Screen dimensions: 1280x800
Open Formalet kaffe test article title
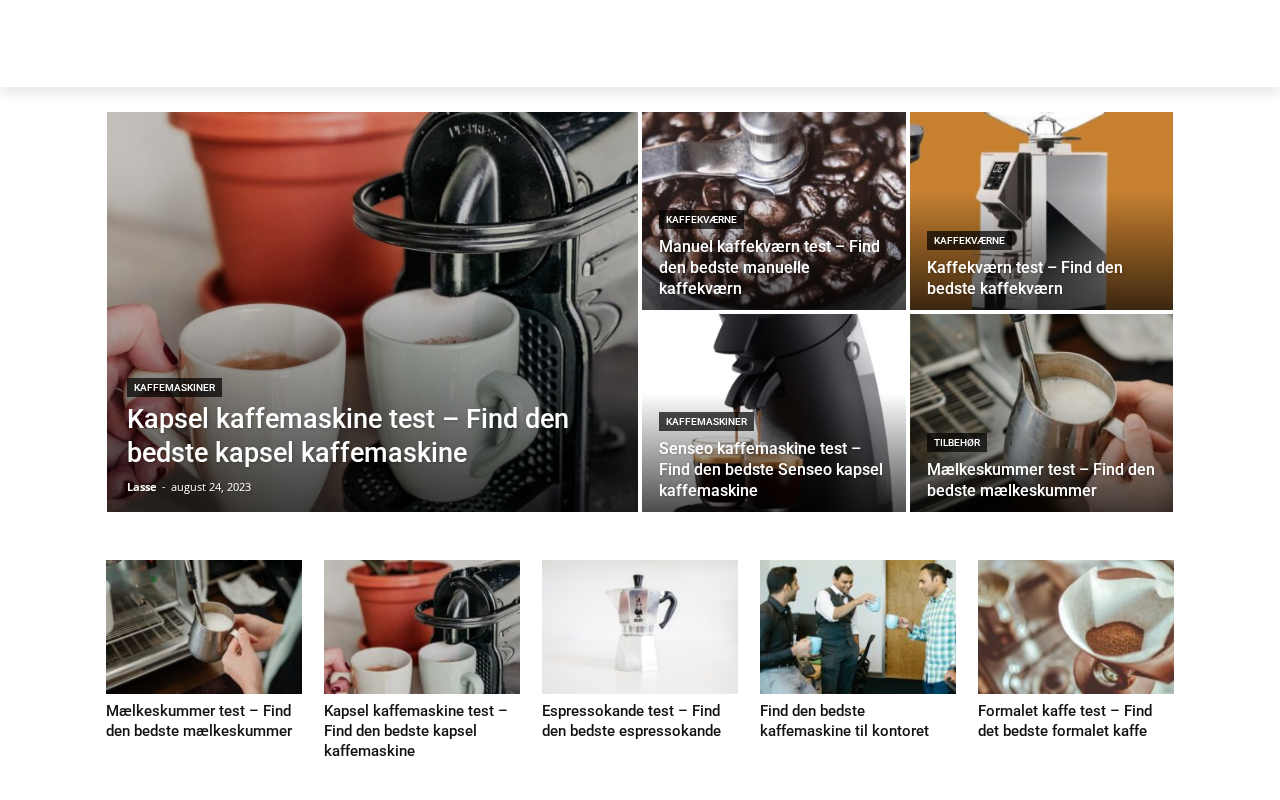(x=1065, y=721)
